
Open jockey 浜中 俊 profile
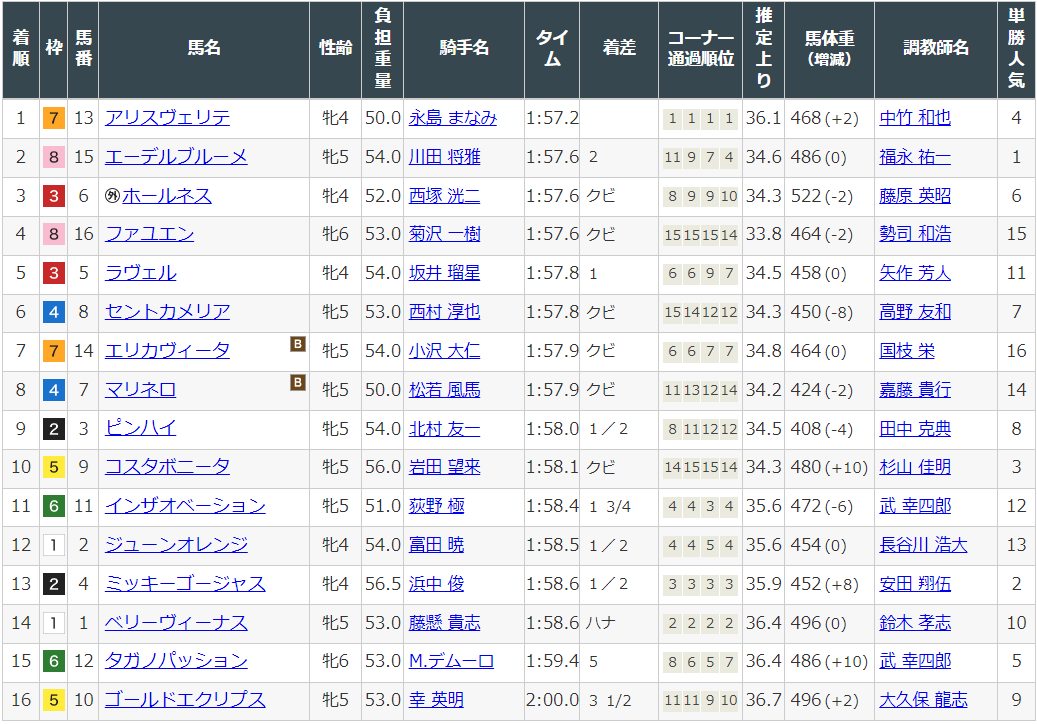click(436, 584)
